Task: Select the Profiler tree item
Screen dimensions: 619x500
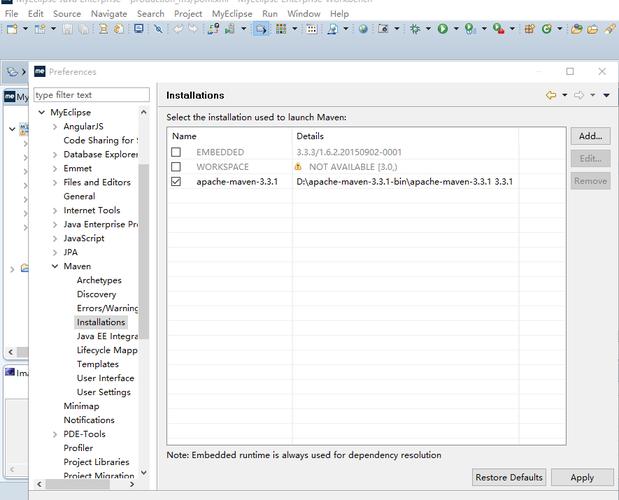Action: tap(78, 448)
